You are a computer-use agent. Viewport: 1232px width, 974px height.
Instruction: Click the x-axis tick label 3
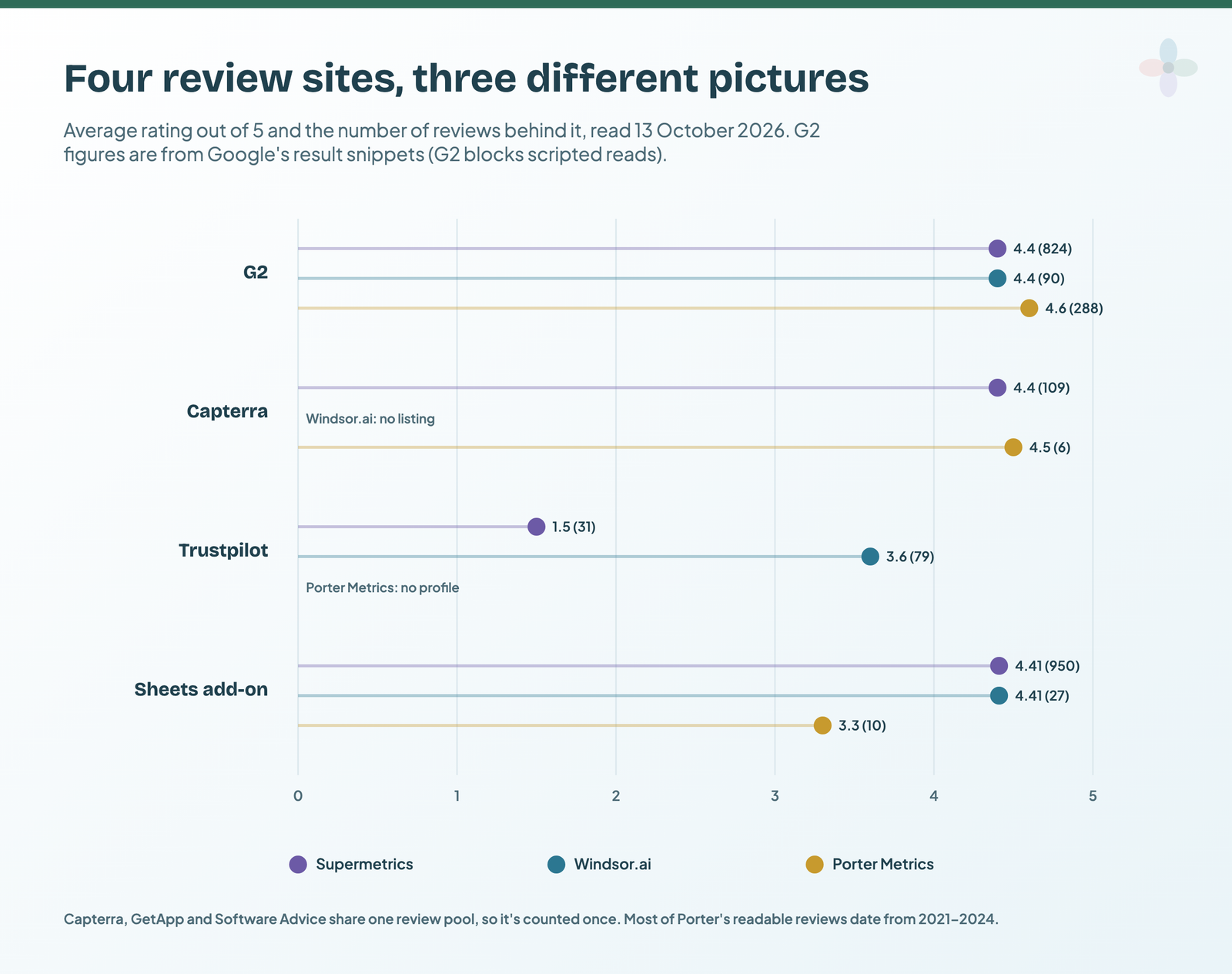(775, 796)
